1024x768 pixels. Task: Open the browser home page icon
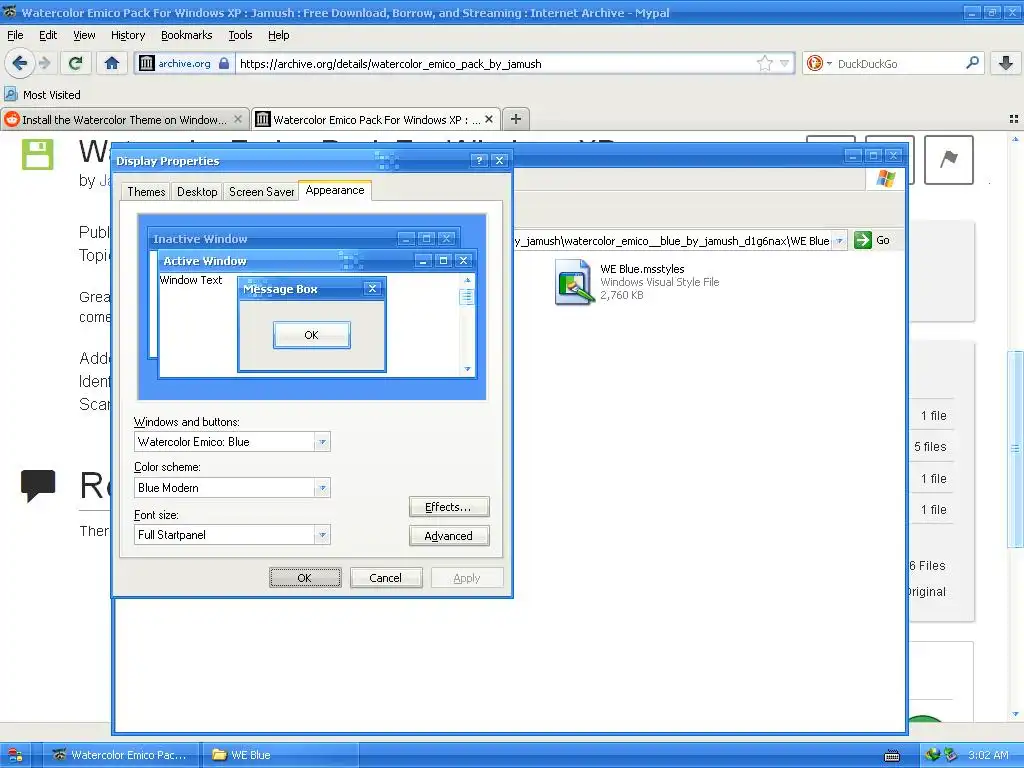(x=112, y=63)
